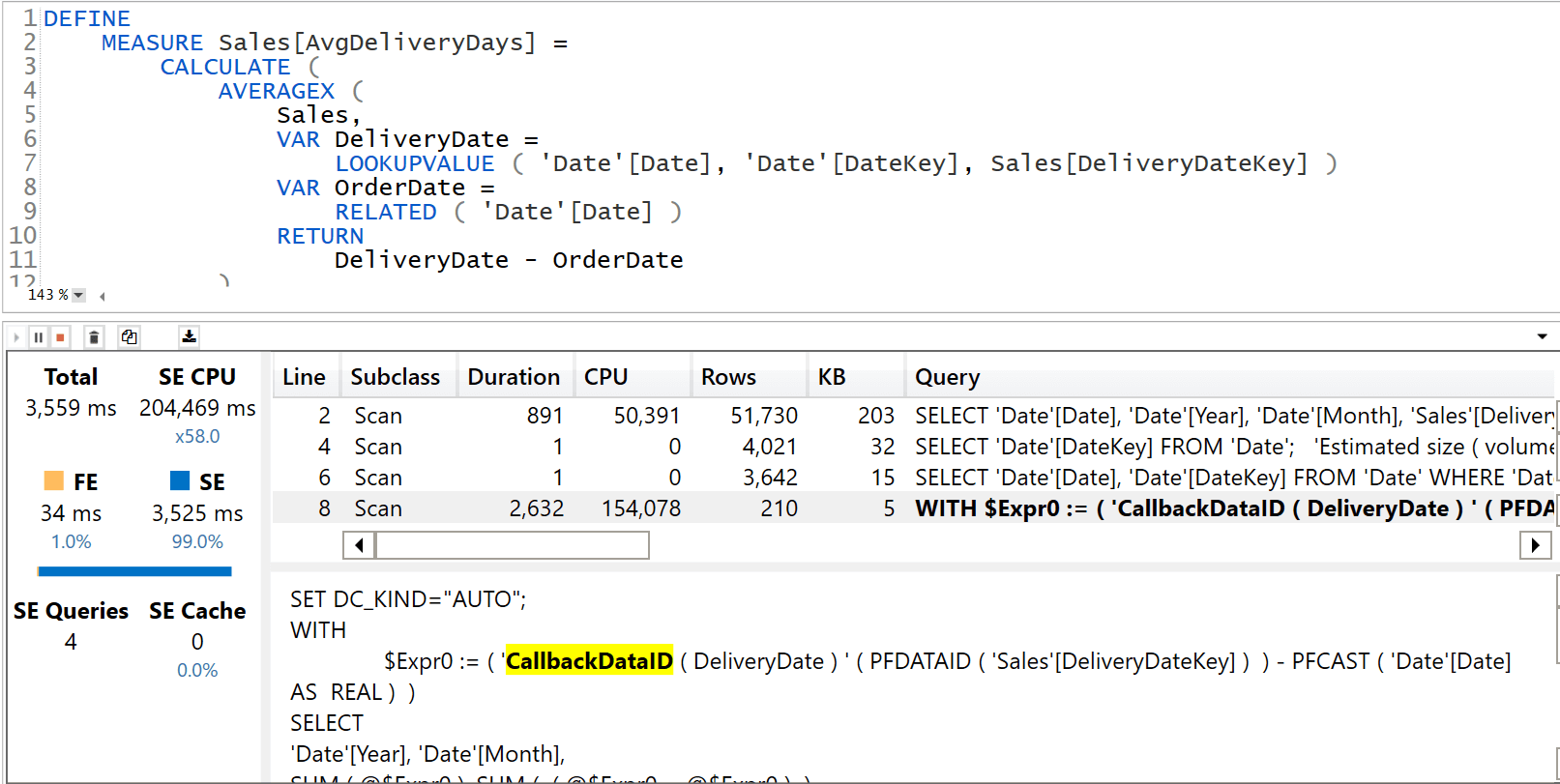Screen dimensions: 1560x784
Task: Click grid horizontal scrollbar right arrow
Action: click(x=1535, y=545)
